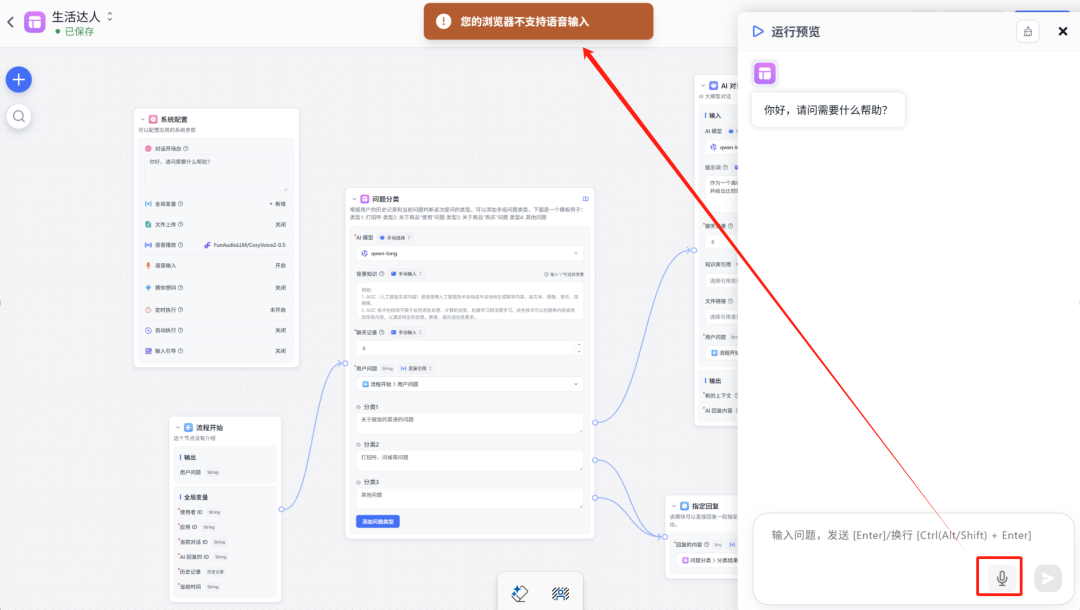This screenshot has height=610, width=1080.
Task: Switch the 变量引用 mode on 用户问题
Action: click(417, 369)
